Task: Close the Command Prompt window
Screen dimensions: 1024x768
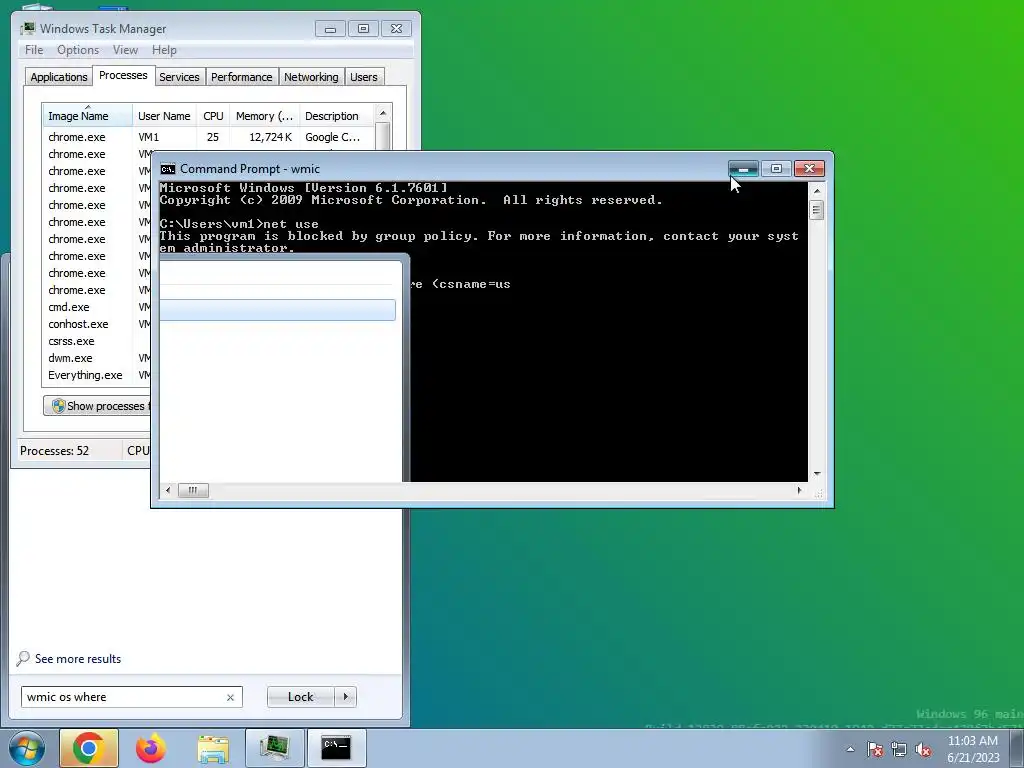Action: (x=809, y=168)
